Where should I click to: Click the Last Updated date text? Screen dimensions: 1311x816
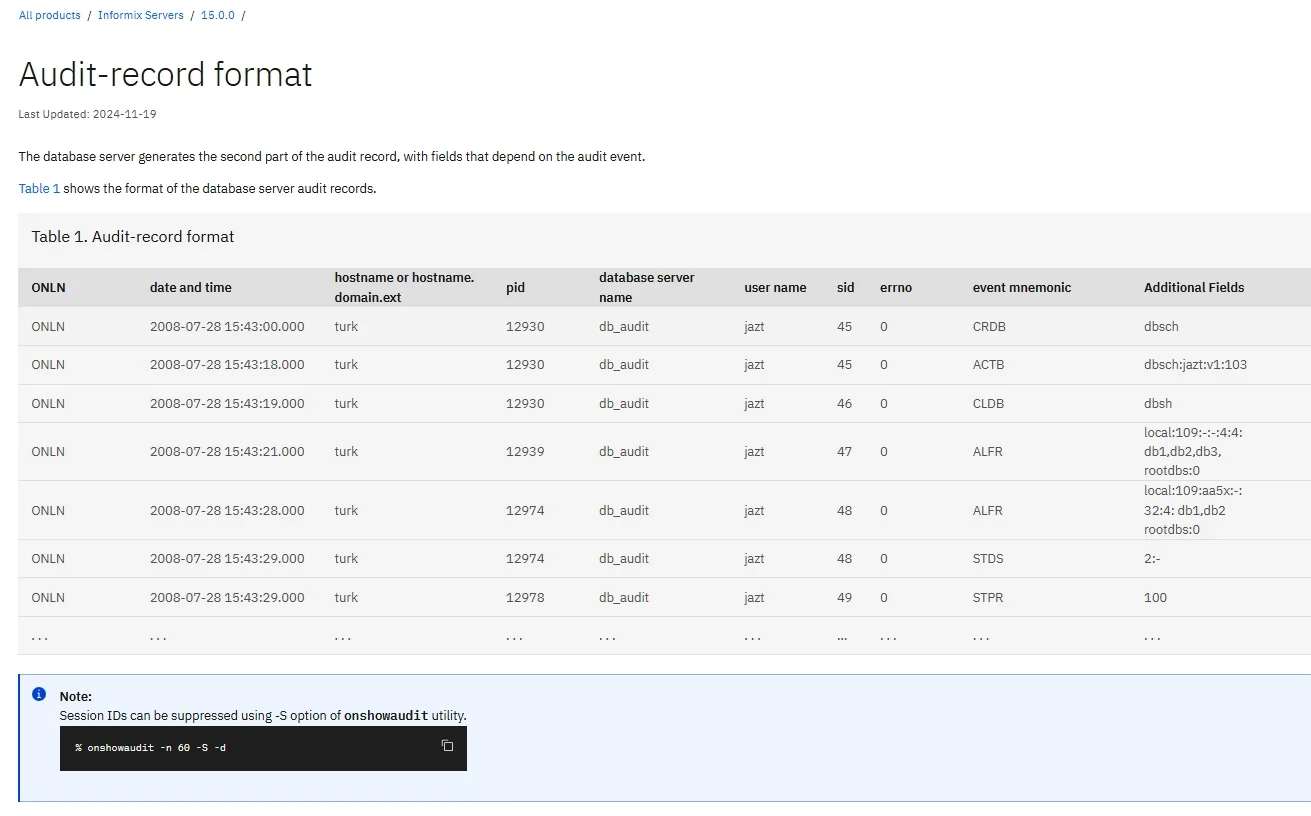(x=86, y=113)
